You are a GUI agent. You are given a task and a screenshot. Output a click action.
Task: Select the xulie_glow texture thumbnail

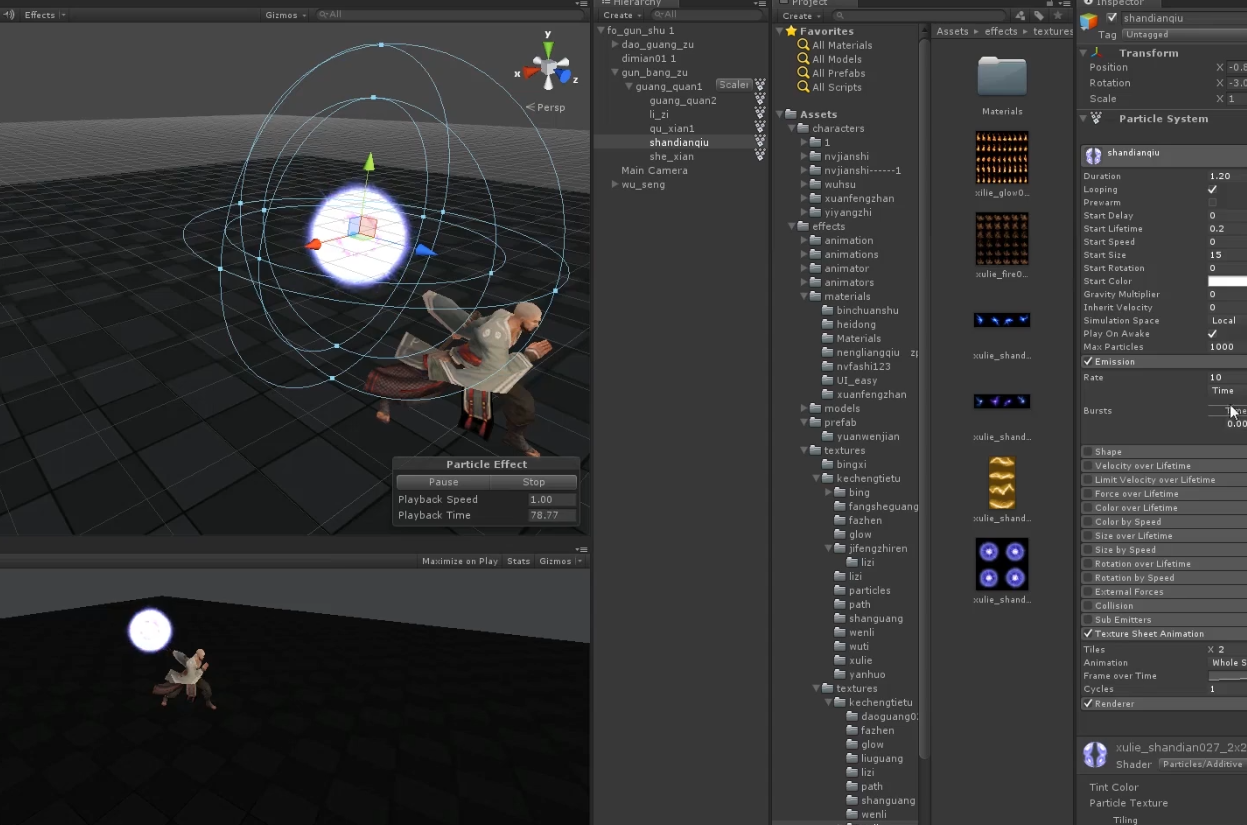pyautogui.click(x=1002, y=157)
